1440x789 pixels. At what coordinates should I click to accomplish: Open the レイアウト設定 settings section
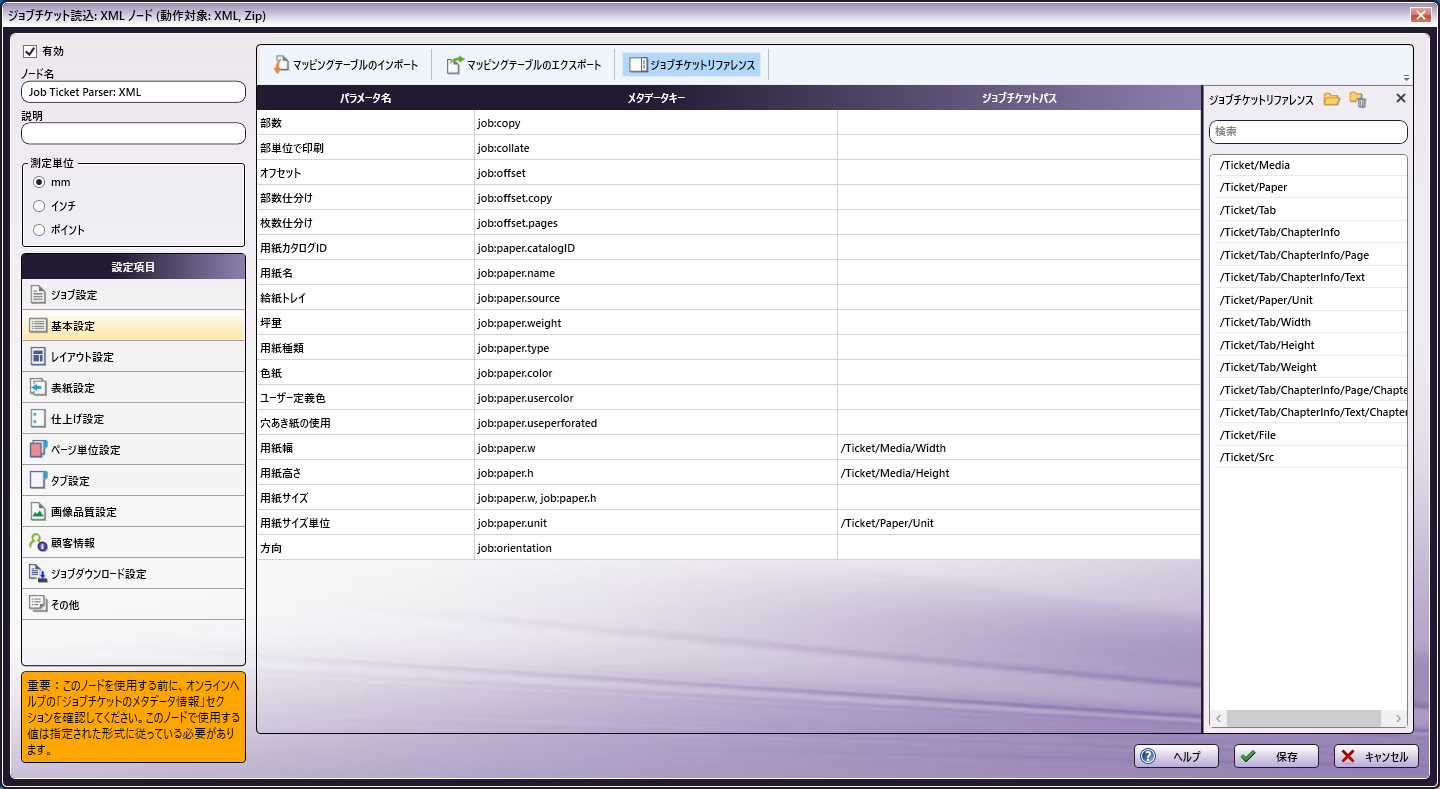coord(133,357)
